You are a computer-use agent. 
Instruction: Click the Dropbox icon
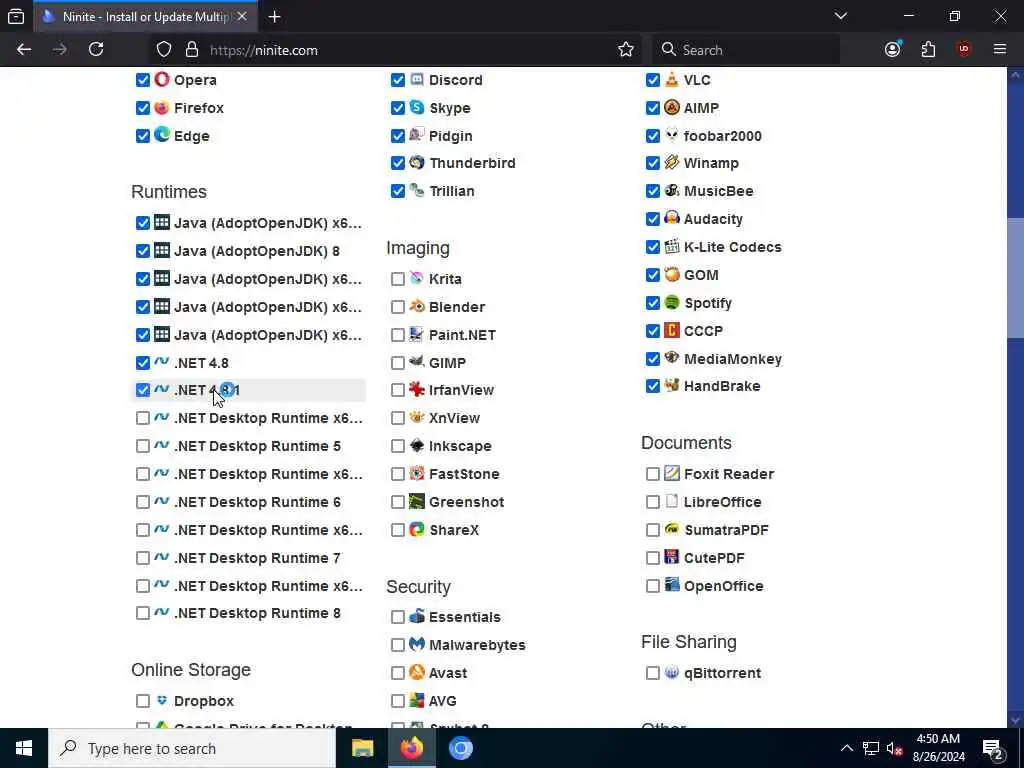(x=161, y=700)
